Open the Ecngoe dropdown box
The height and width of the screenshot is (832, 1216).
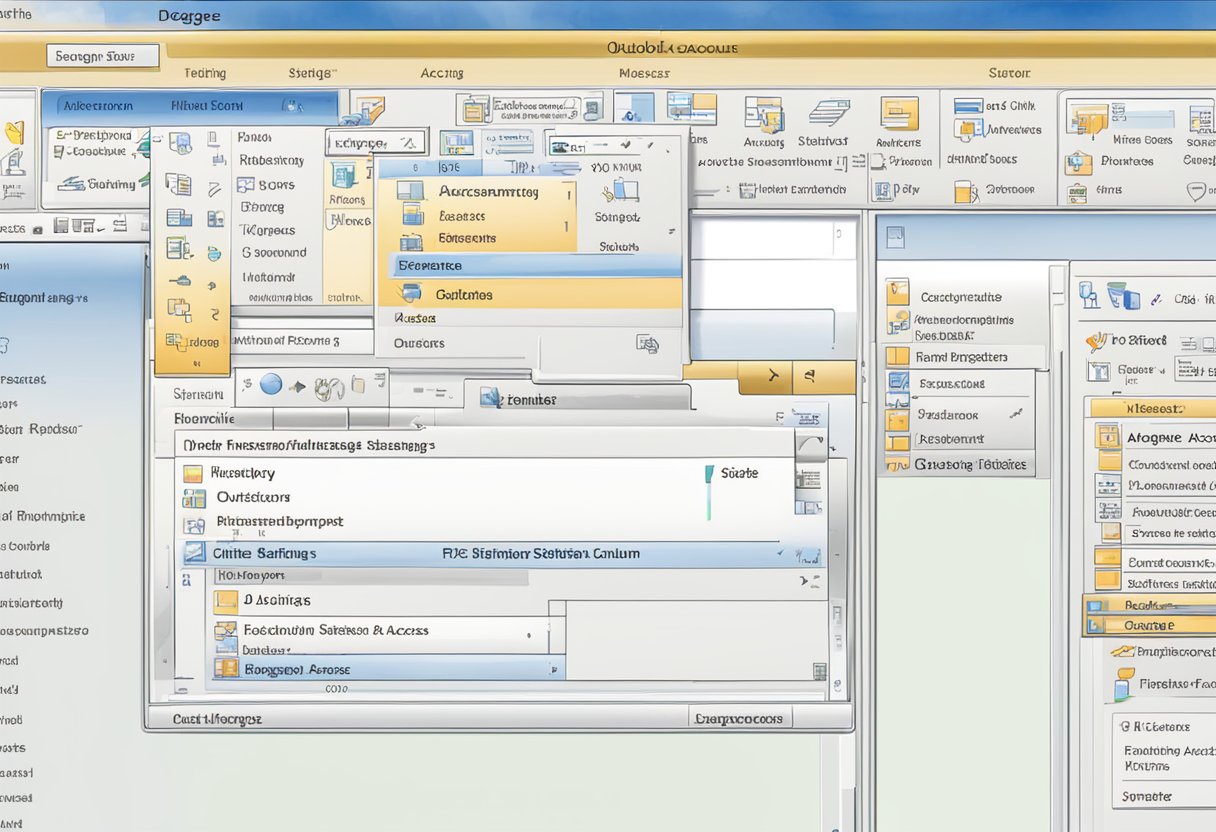click(375, 143)
